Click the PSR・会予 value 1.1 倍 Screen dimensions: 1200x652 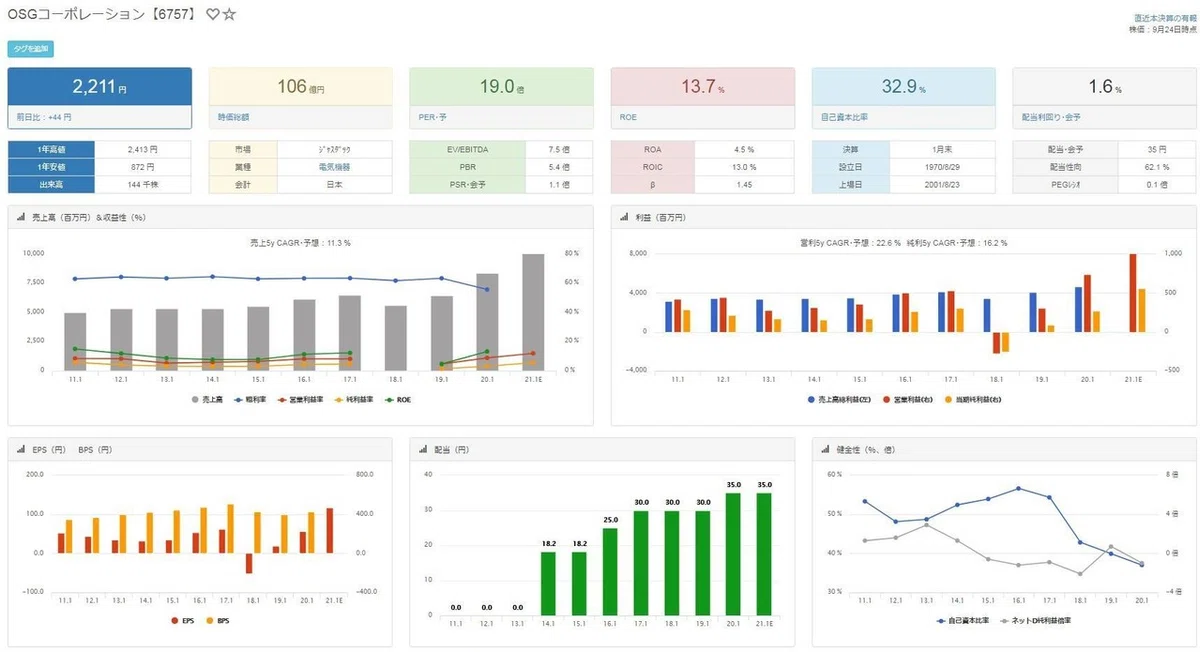point(560,185)
